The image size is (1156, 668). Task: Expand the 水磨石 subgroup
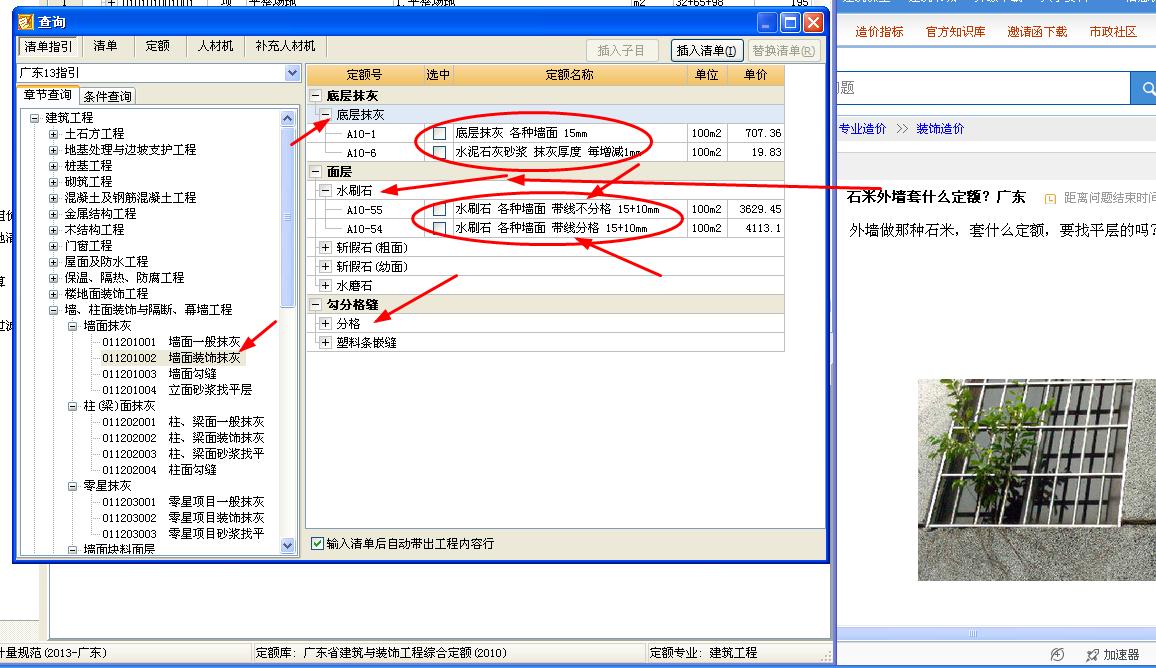[x=325, y=285]
